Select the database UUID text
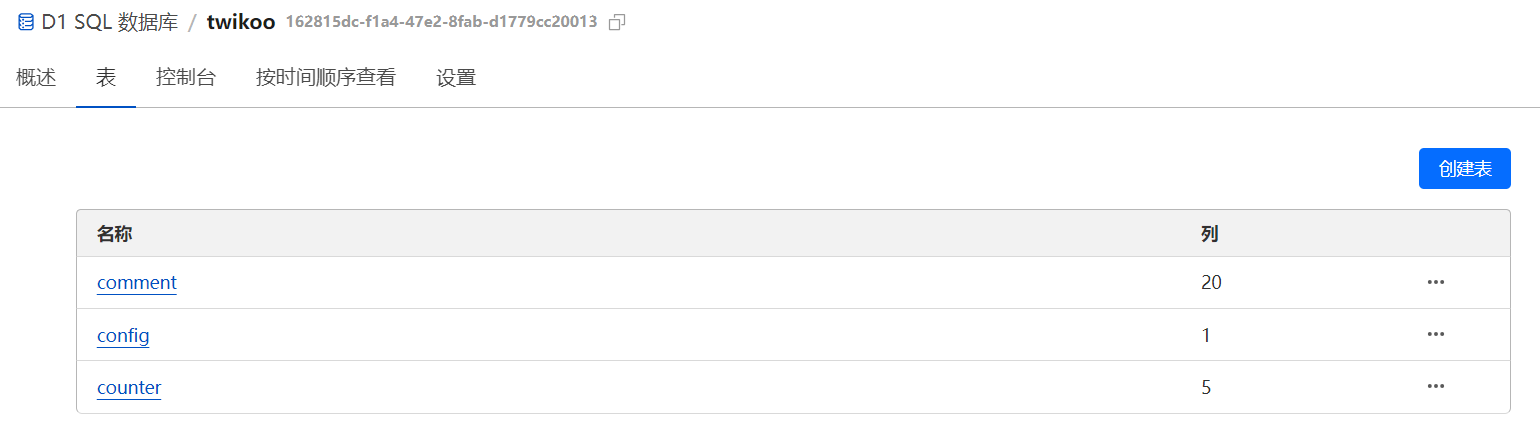 pos(441,22)
